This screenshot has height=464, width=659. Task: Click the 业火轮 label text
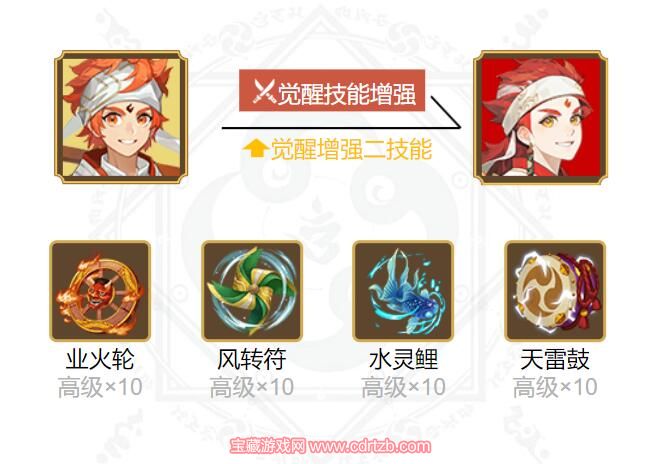[x=100, y=360]
